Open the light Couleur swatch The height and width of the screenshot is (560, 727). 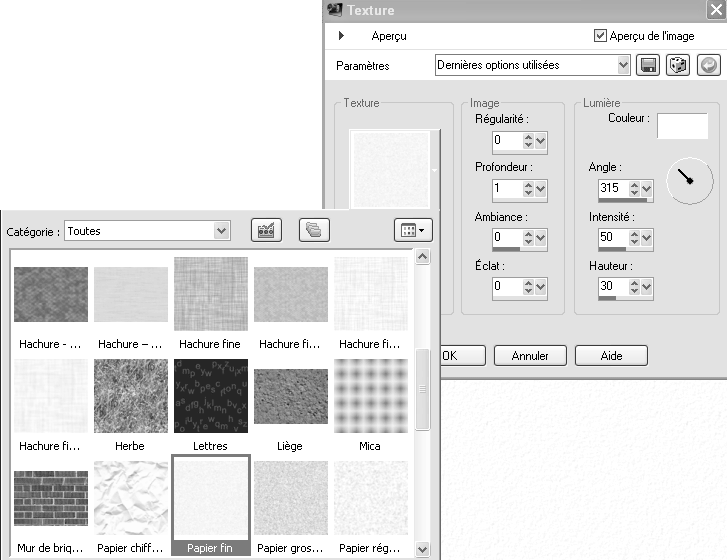pyautogui.click(x=681, y=125)
